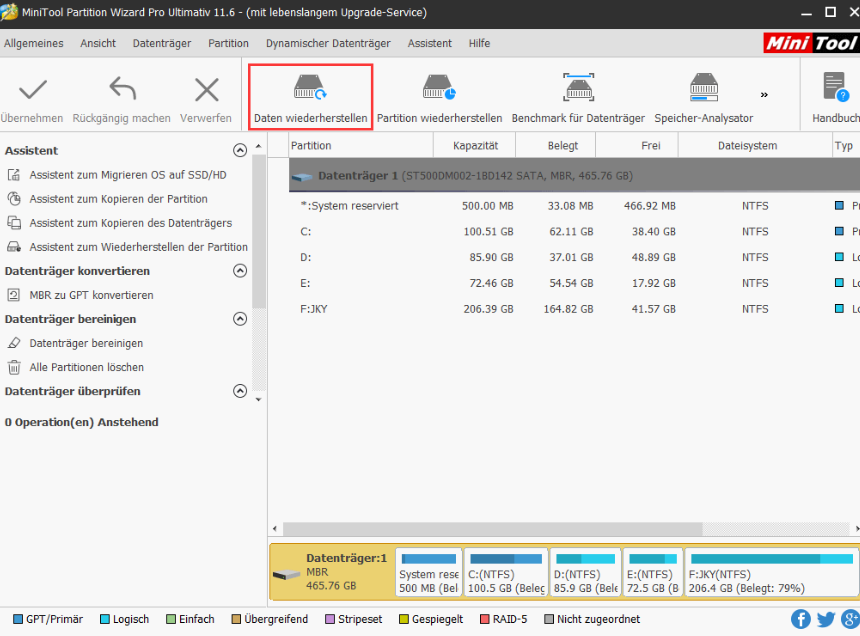Sort by the Frei column header
The height and width of the screenshot is (636, 860).
(638, 145)
